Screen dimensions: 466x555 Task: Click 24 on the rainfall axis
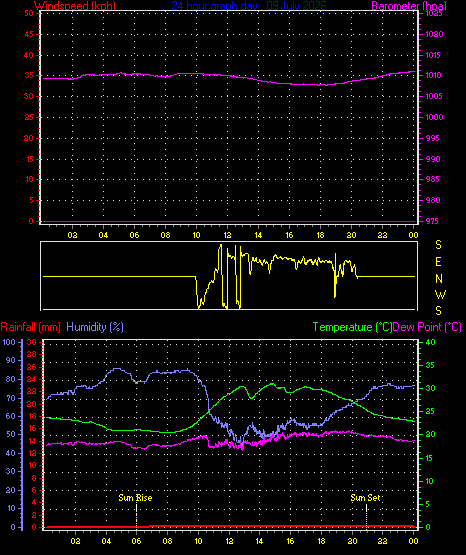pyautogui.click(x=32, y=379)
